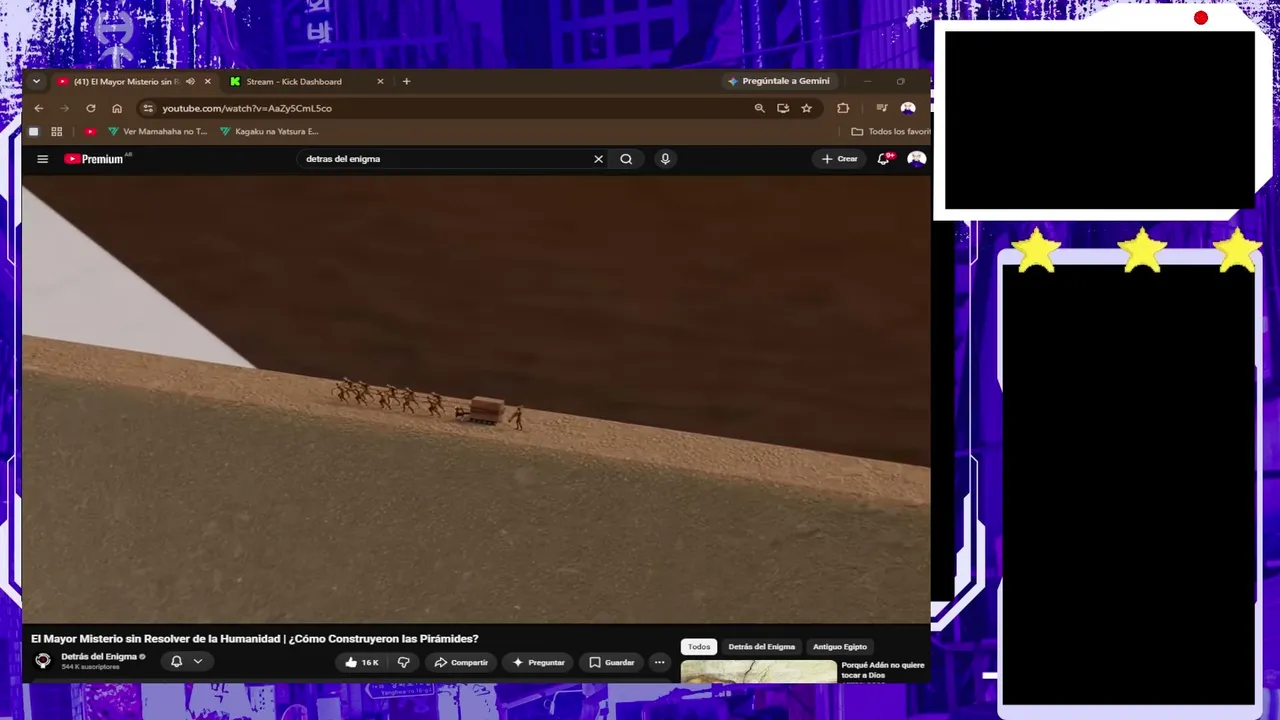Viewport: 1280px width, 720px height.
Task: Open the media controls icon
Action: pyautogui.click(x=882, y=108)
